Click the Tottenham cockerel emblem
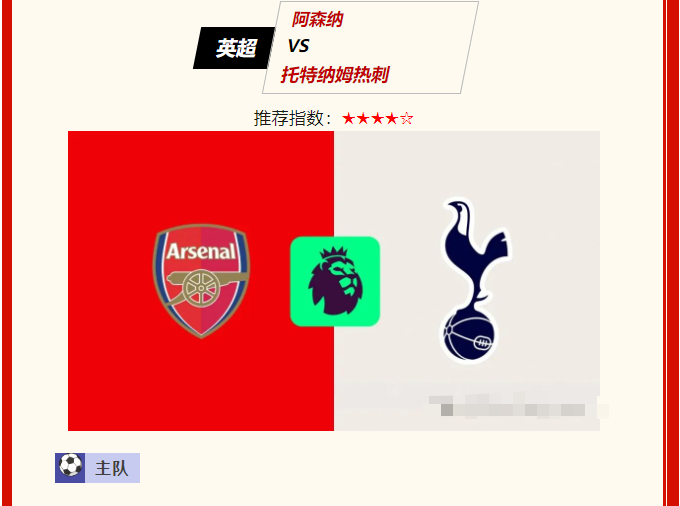Image resolution: width=680 pixels, height=506 pixels. point(475,281)
